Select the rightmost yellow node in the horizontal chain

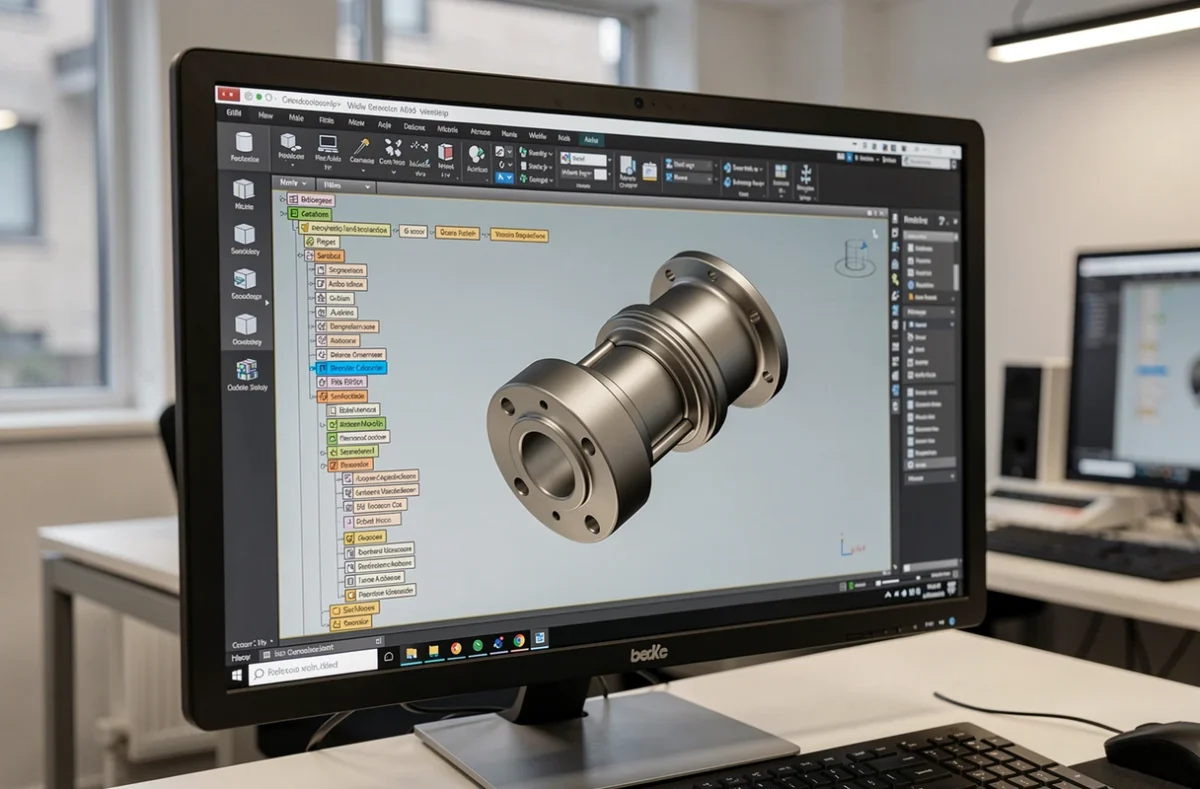click(x=519, y=236)
